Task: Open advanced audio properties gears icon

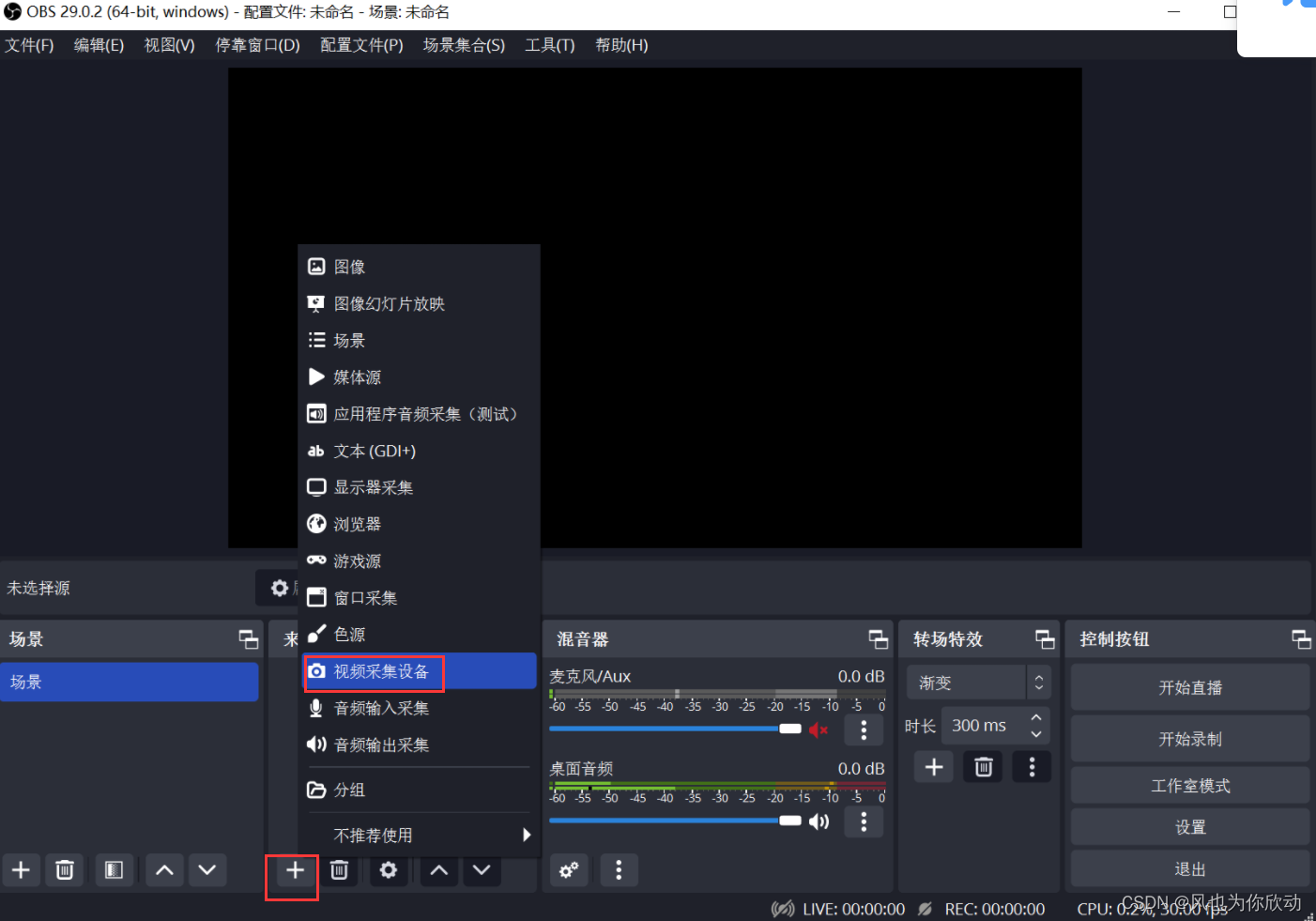Action: click(569, 870)
